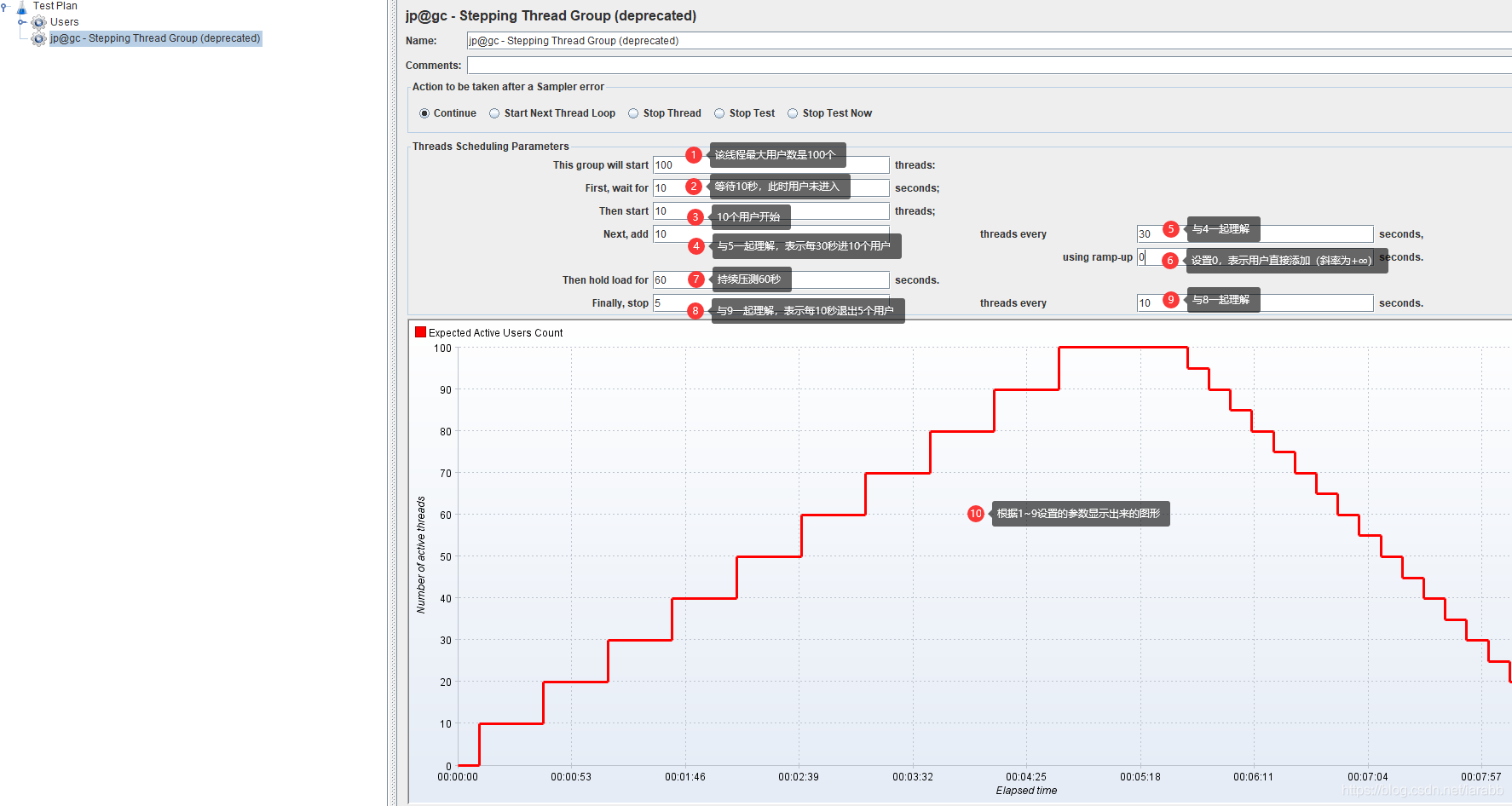Click the 'Then hold load for' label

click(x=605, y=280)
